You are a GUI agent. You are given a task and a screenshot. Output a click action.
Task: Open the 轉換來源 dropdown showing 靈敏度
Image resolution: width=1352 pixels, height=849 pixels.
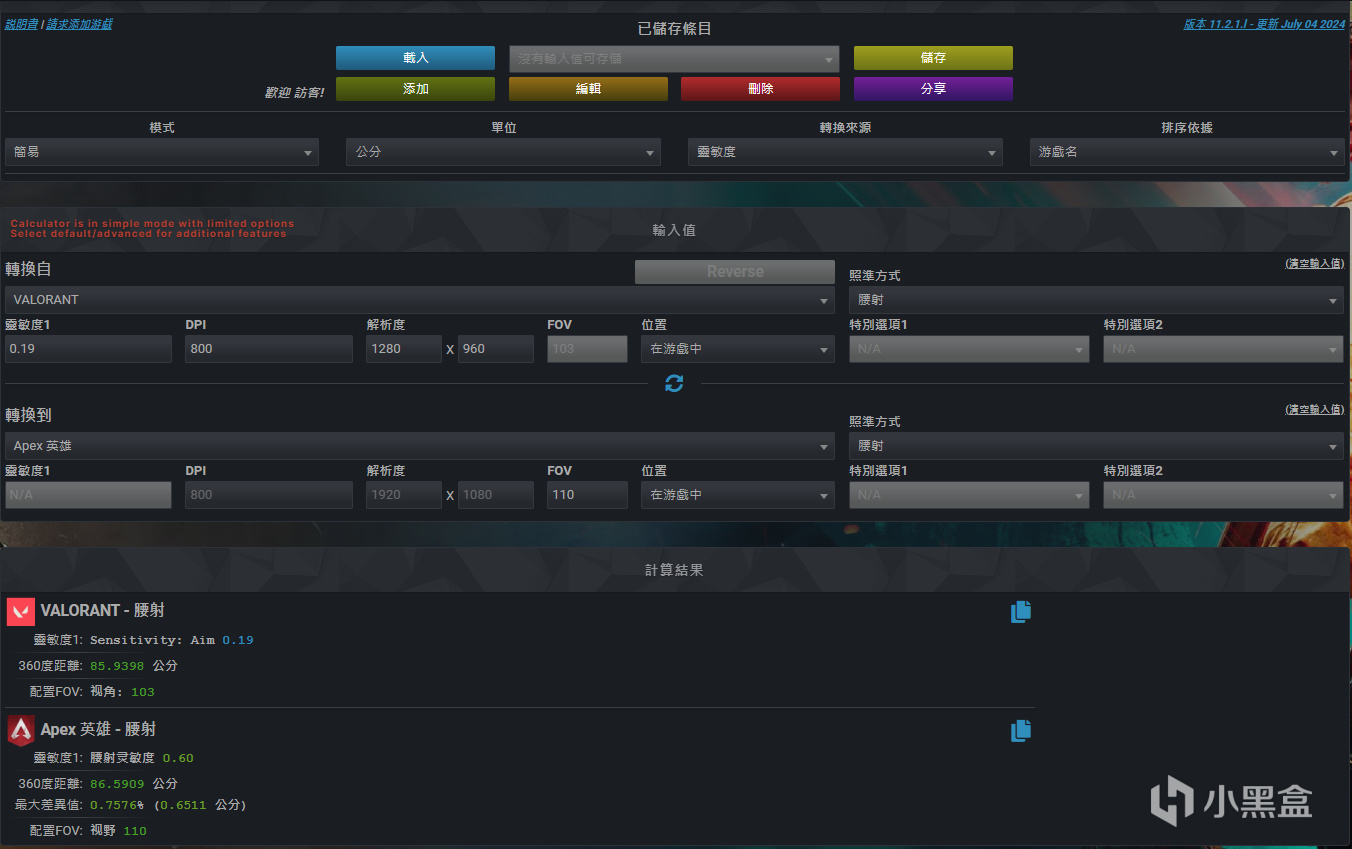pos(845,152)
